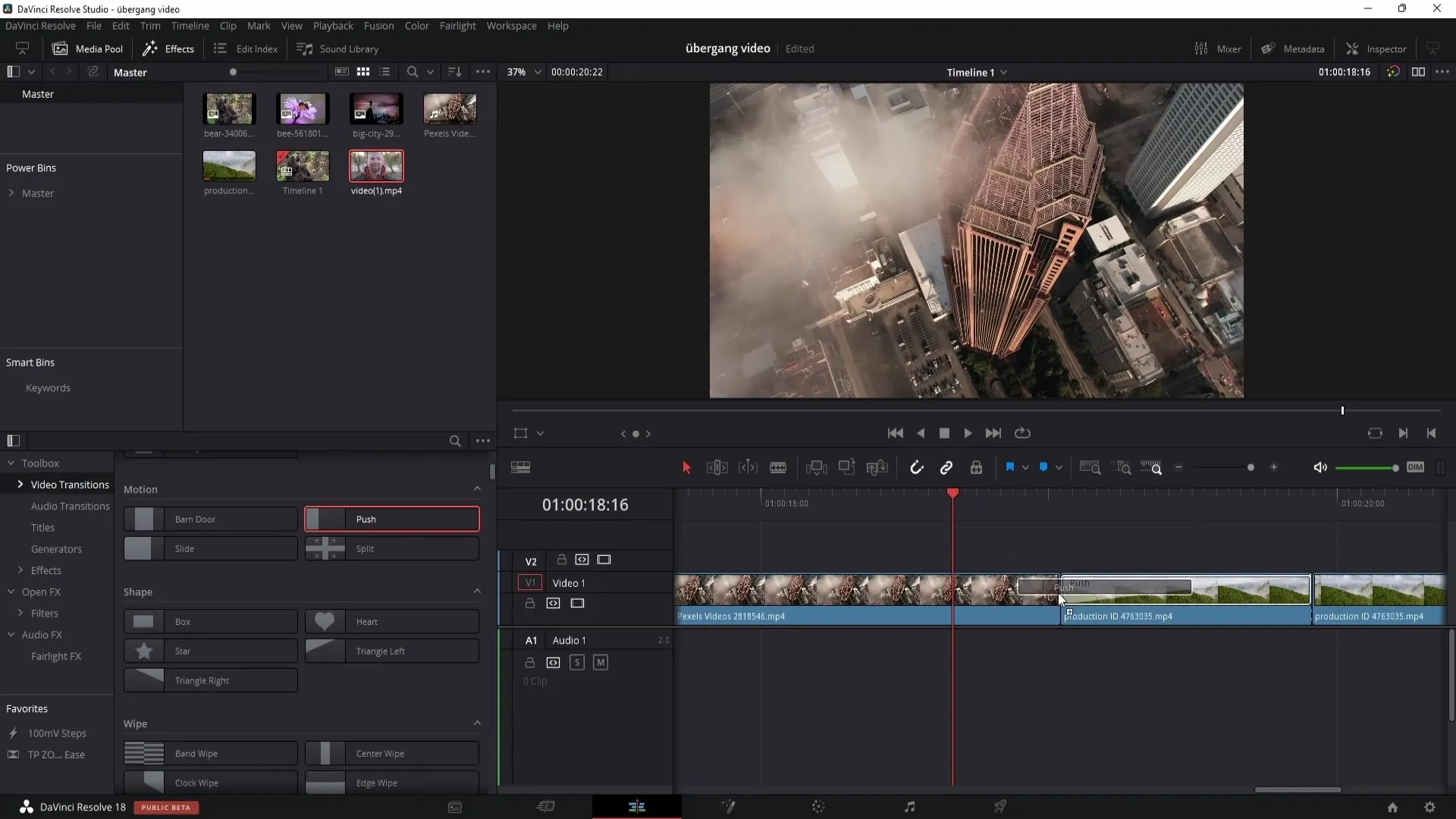
Task: Click the Trim edit mode icon
Action: point(717,467)
